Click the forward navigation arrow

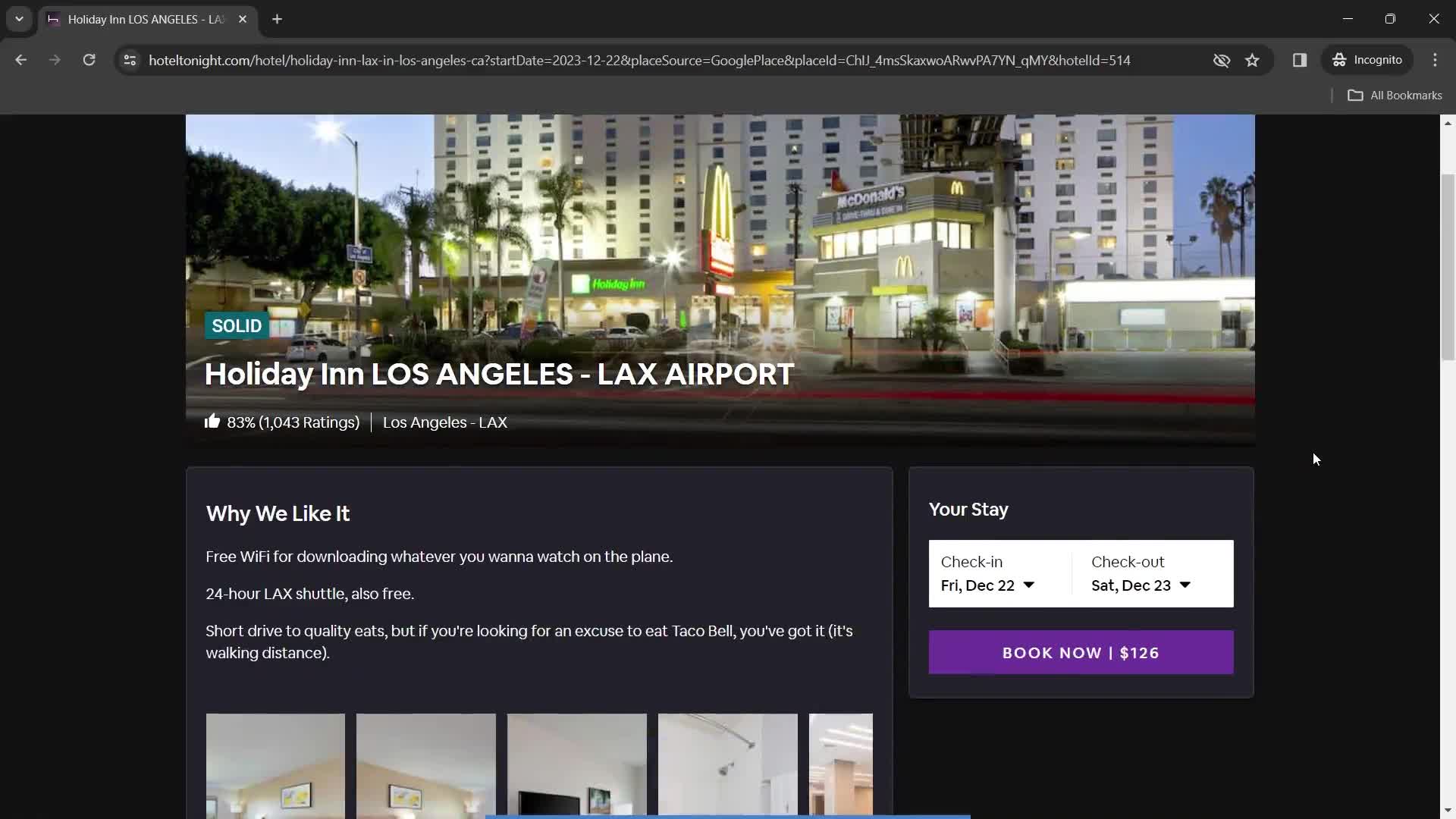coord(55,60)
